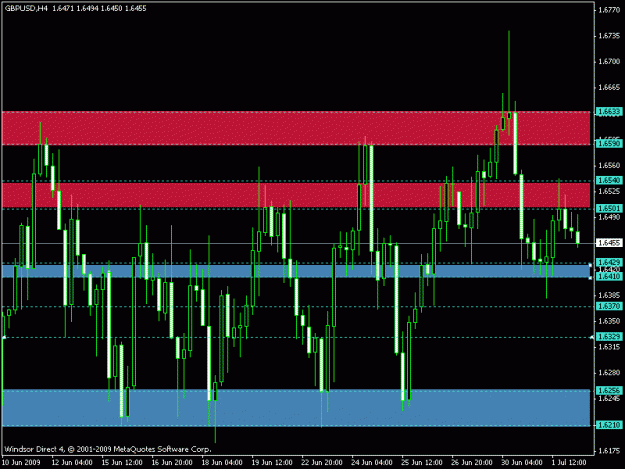The width and height of the screenshot is (625, 469).
Task: Click the 1.6175 price scale value
Action: click(609, 451)
